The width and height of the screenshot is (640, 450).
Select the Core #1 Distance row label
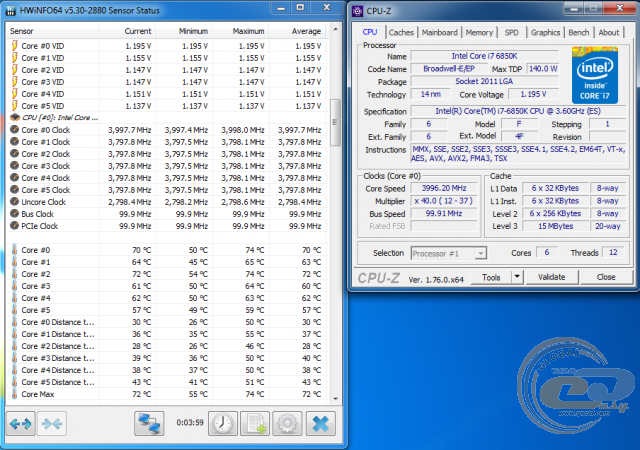58,334
